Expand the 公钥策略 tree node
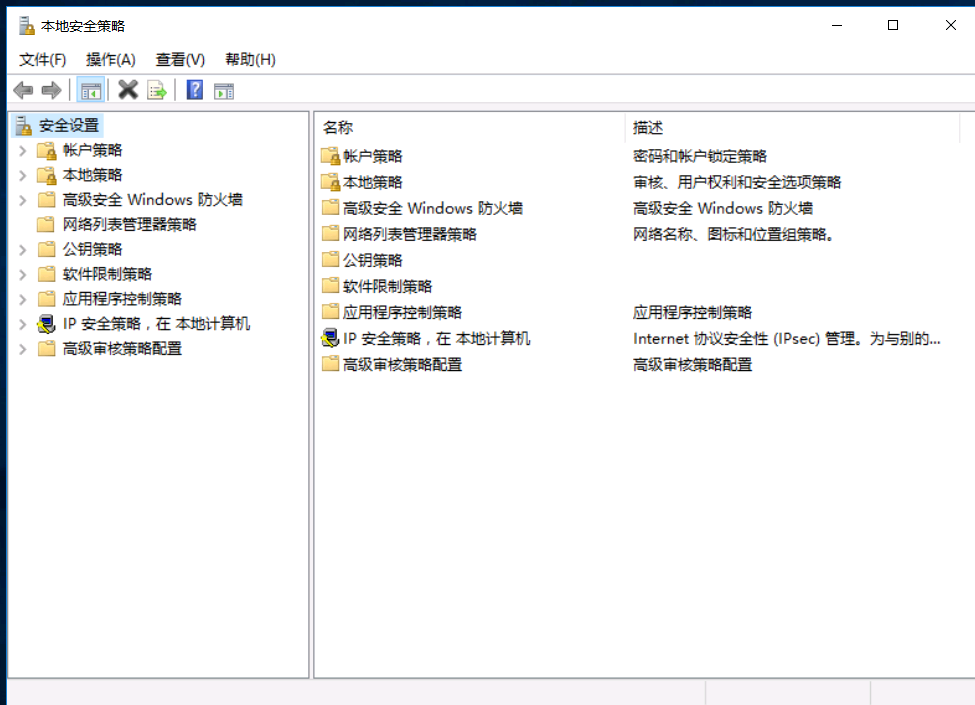975x705 pixels. pyautogui.click(x=22, y=250)
